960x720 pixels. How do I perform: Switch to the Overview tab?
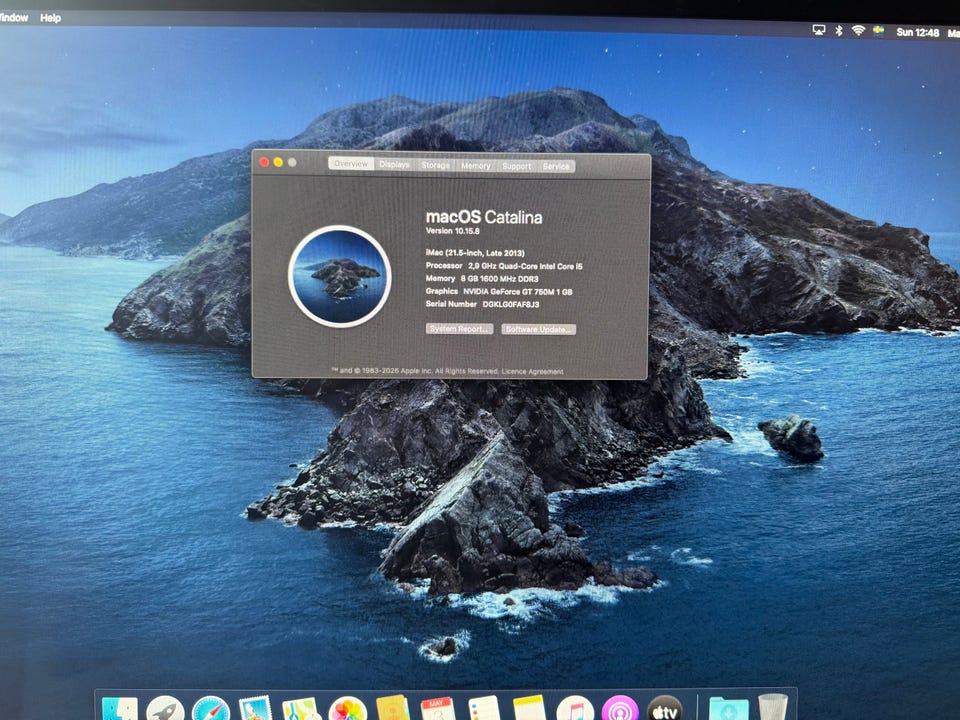[x=351, y=163]
